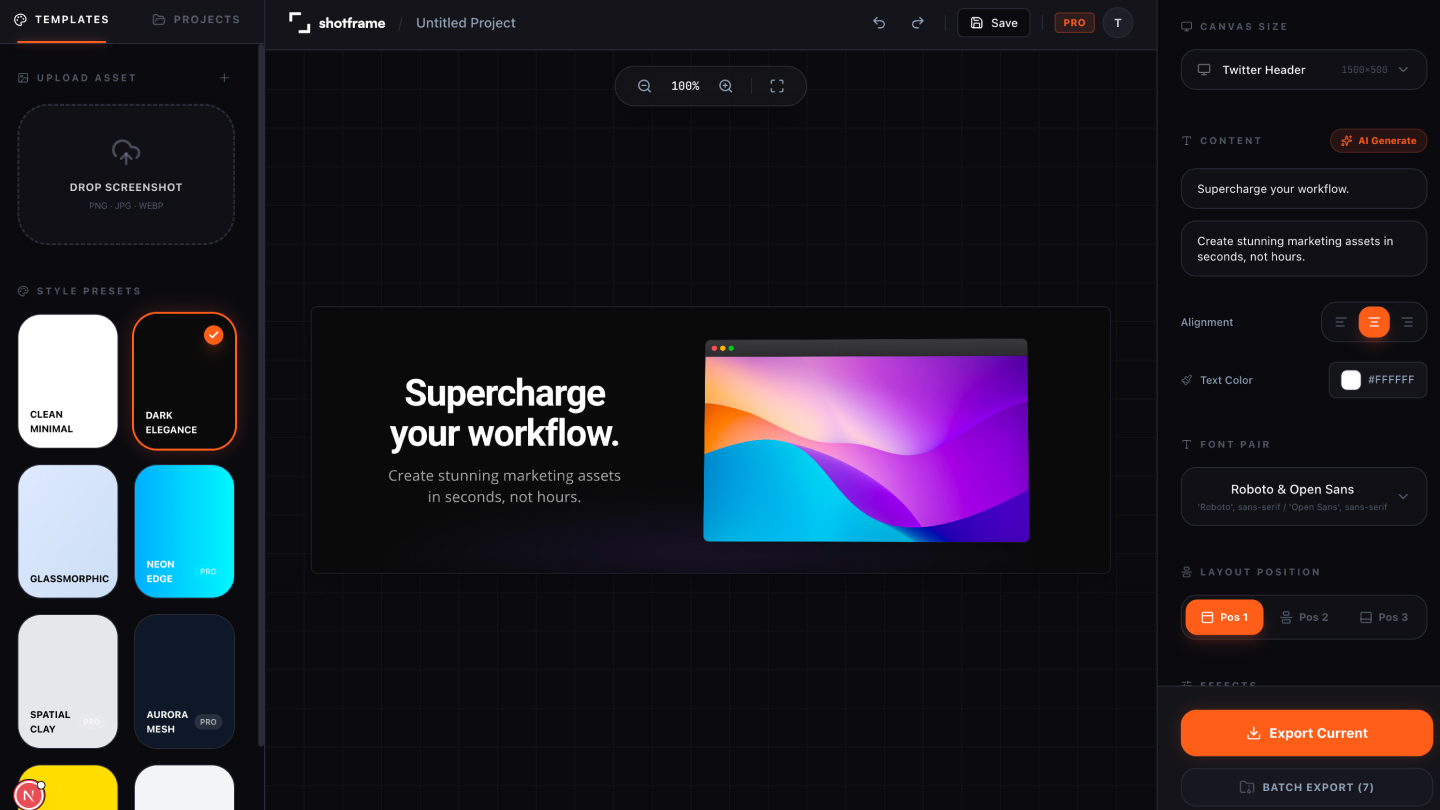Expand the Roboto & Open Sans font pair
The width and height of the screenshot is (1440, 810).
1303,496
